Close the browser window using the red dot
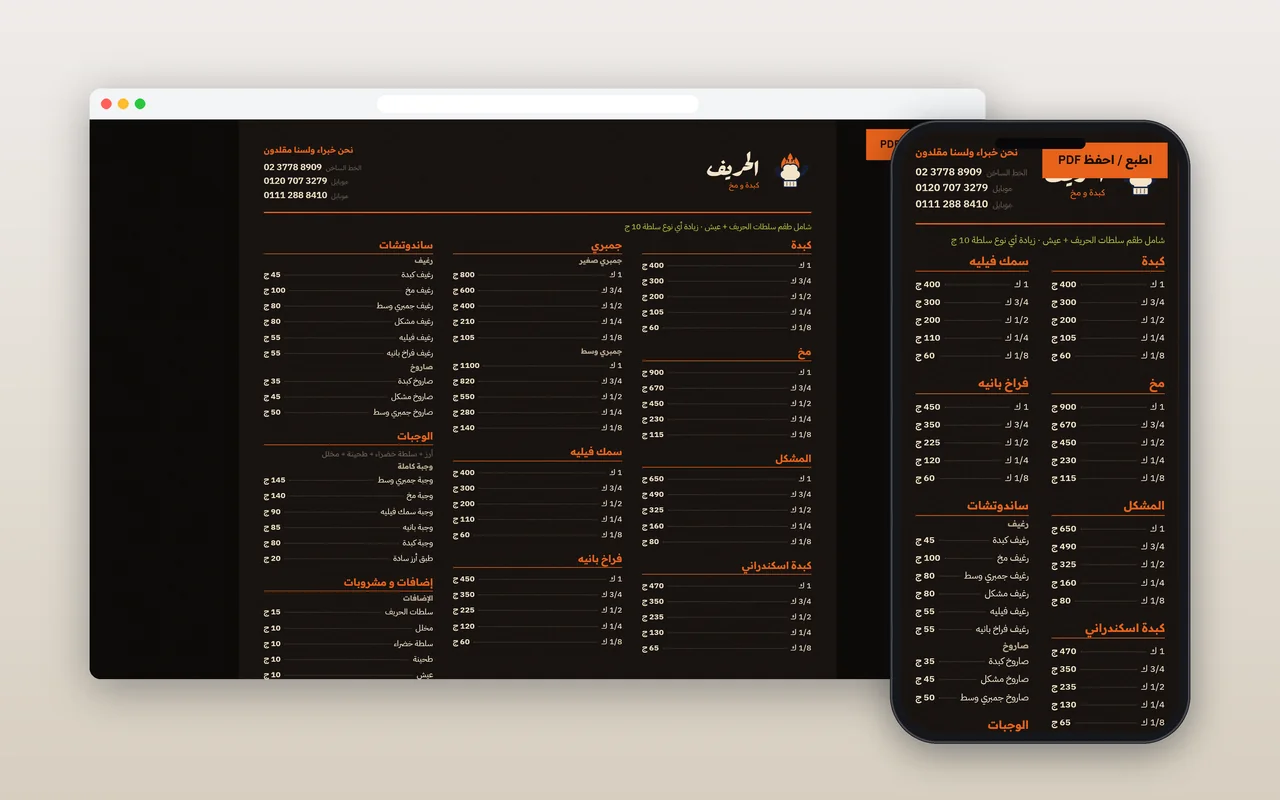This screenshot has height=800, width=1280. tap(106, 104)
